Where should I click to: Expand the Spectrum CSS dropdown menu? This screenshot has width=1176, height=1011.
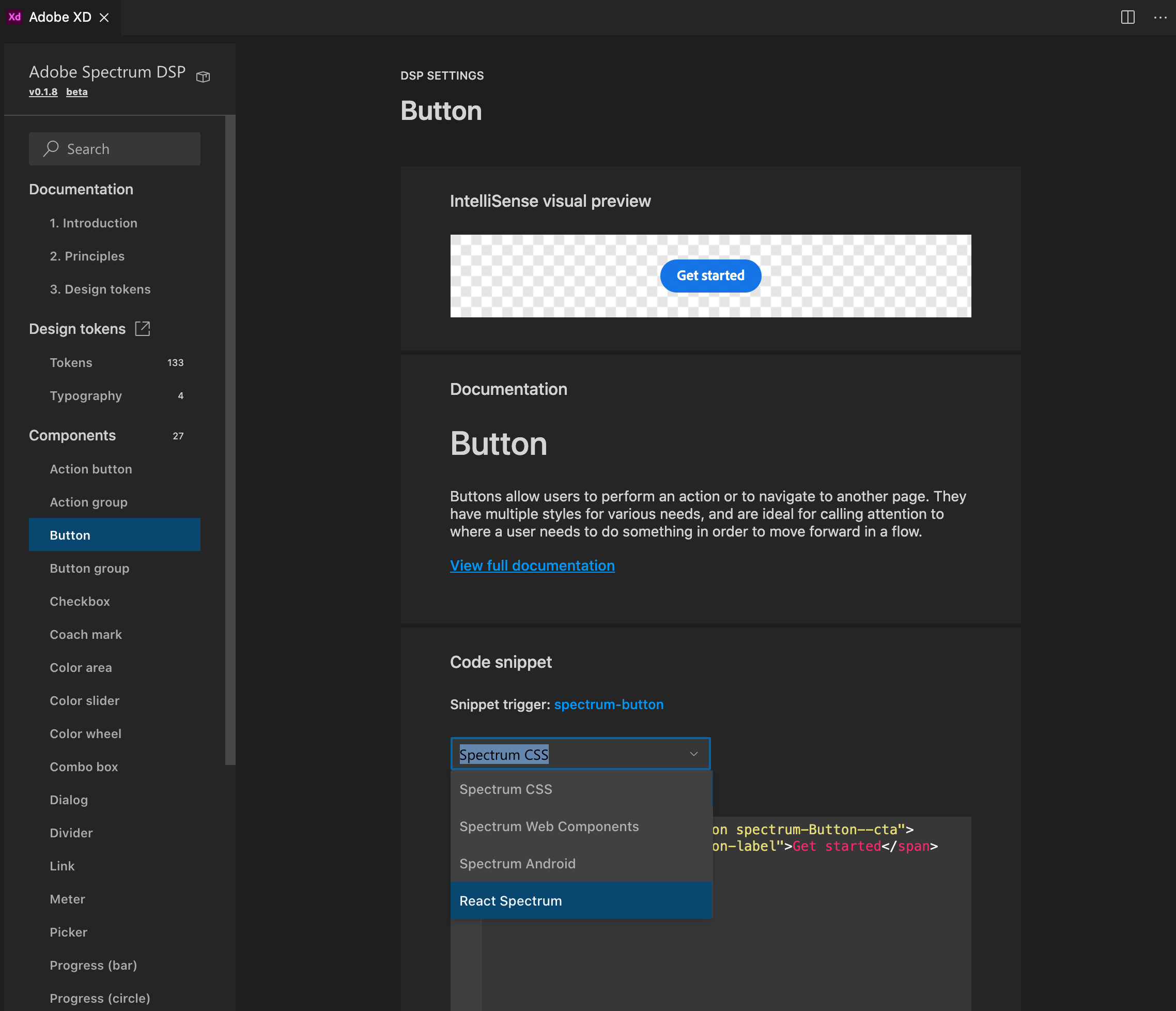[581, 754]
